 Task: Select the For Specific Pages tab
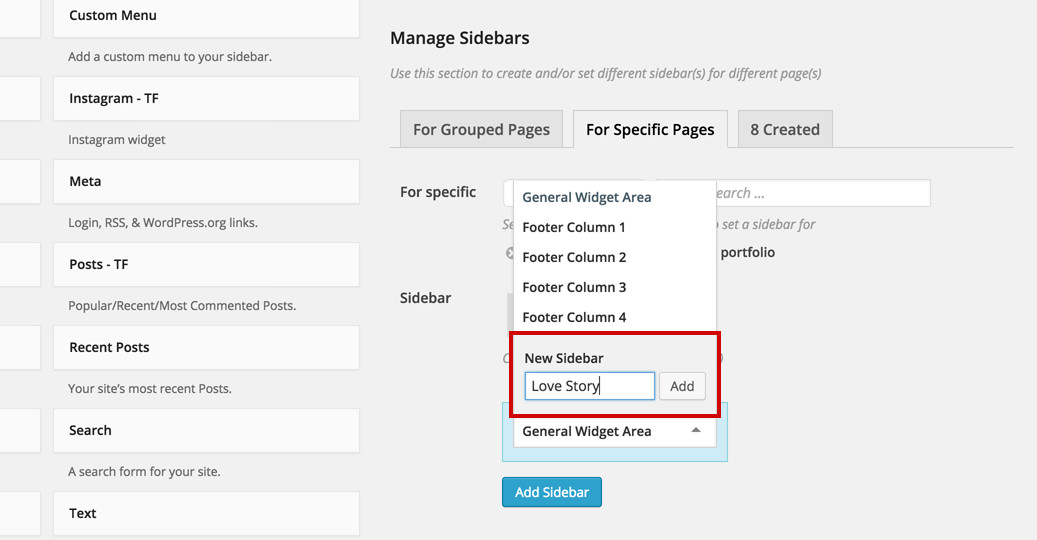pyautogui.click(x=650, y=129)
